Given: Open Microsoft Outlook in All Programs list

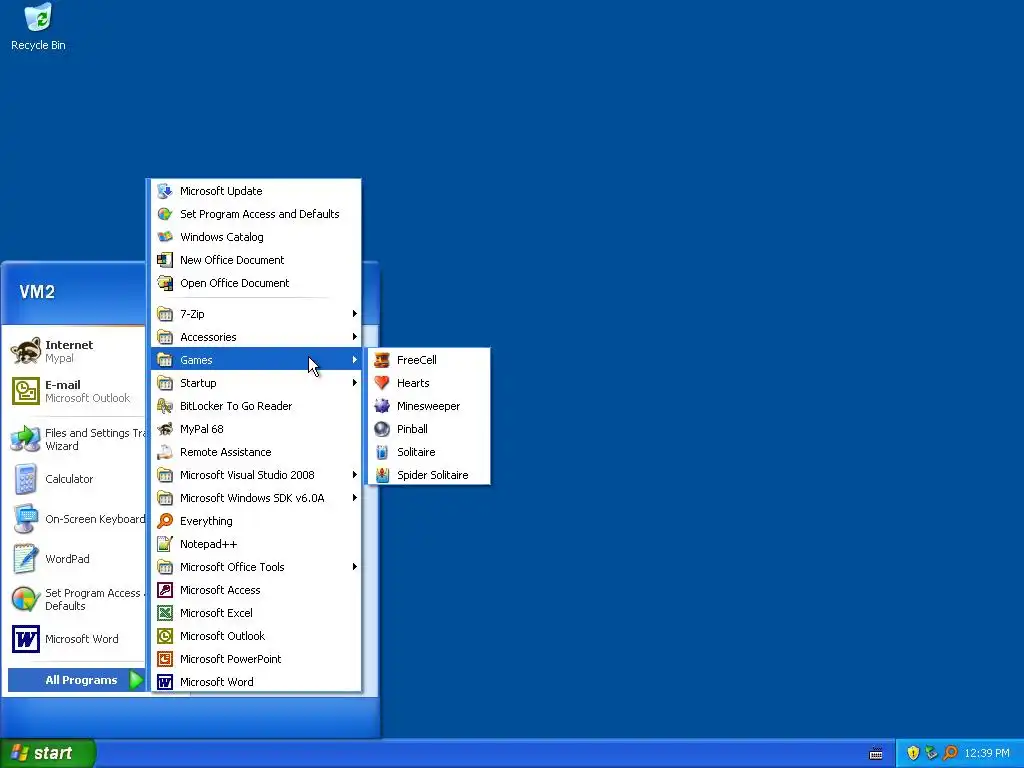Looking at the screenshot, I should point(256,635).
